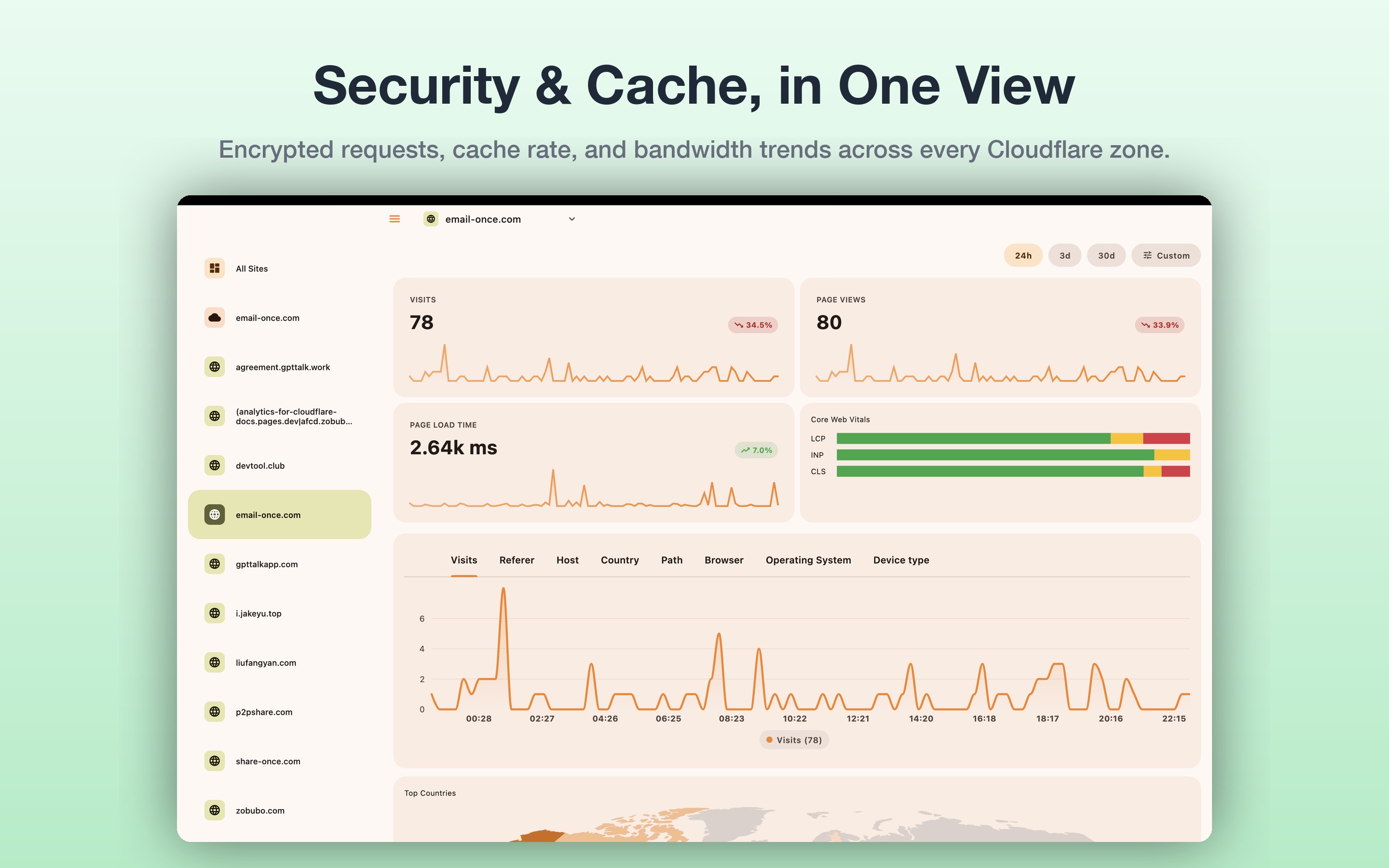Click globe icon next to gpttalkapp.com

(215, 564)
